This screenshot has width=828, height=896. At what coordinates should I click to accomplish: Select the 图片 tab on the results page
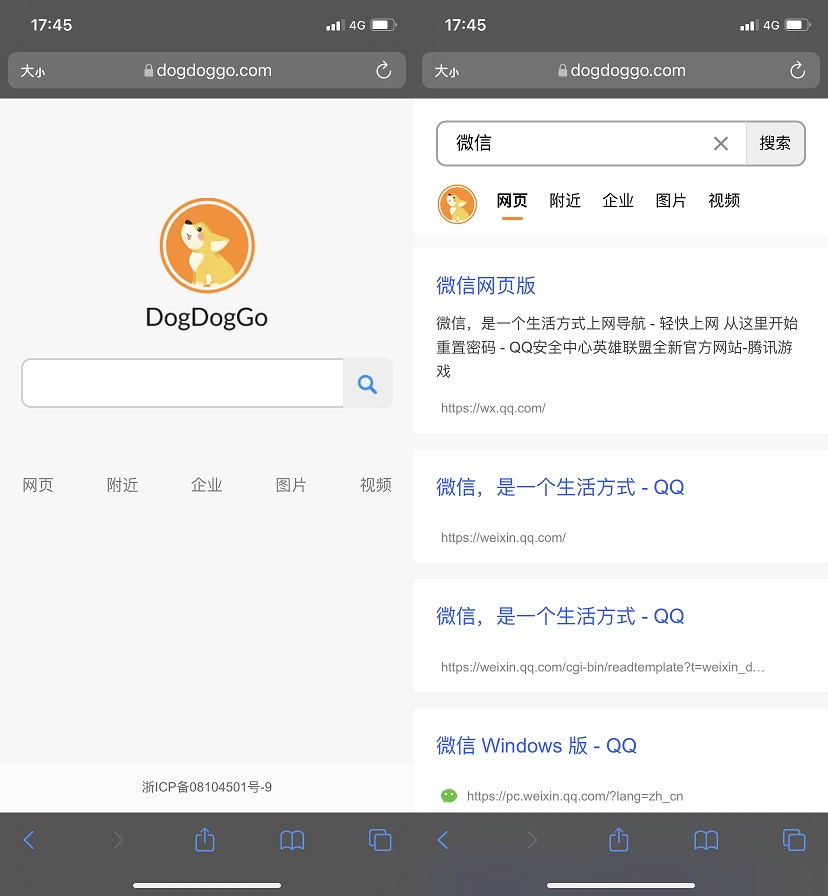(x=671, y=201)
